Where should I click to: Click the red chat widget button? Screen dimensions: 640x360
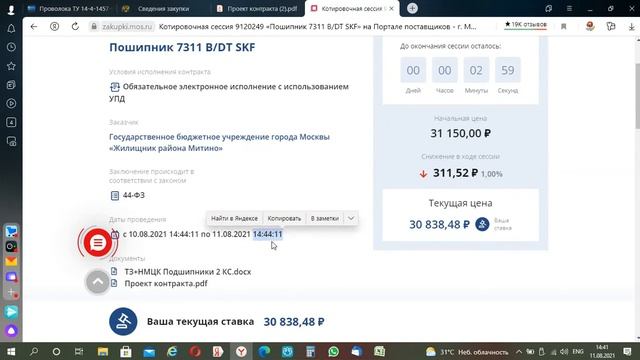[98, 243]
